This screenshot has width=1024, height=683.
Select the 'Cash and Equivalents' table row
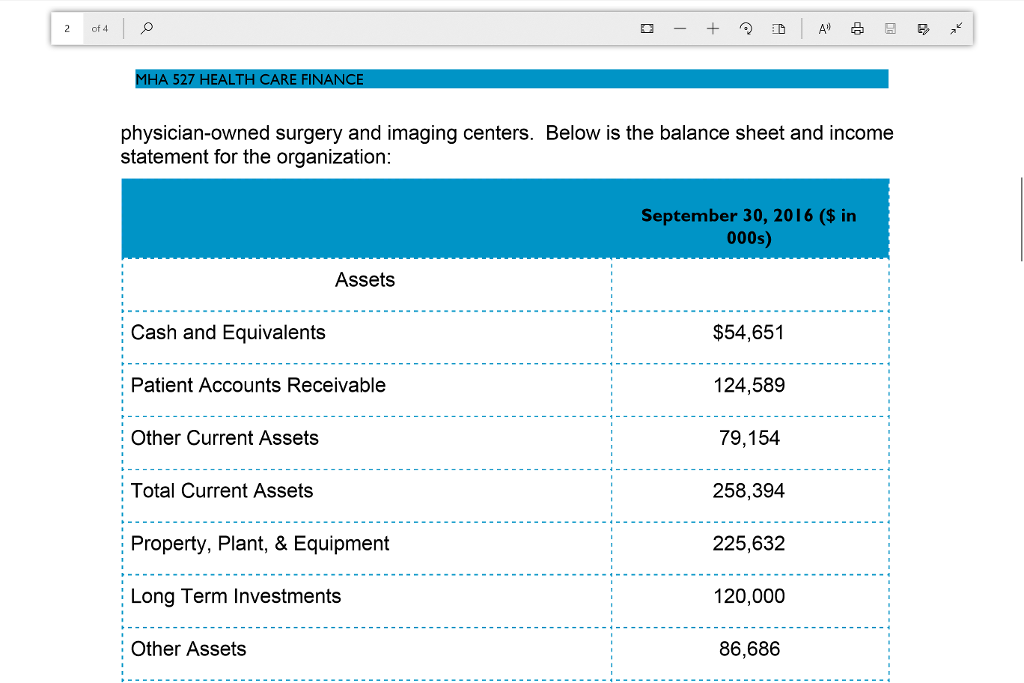click(227, 332)
